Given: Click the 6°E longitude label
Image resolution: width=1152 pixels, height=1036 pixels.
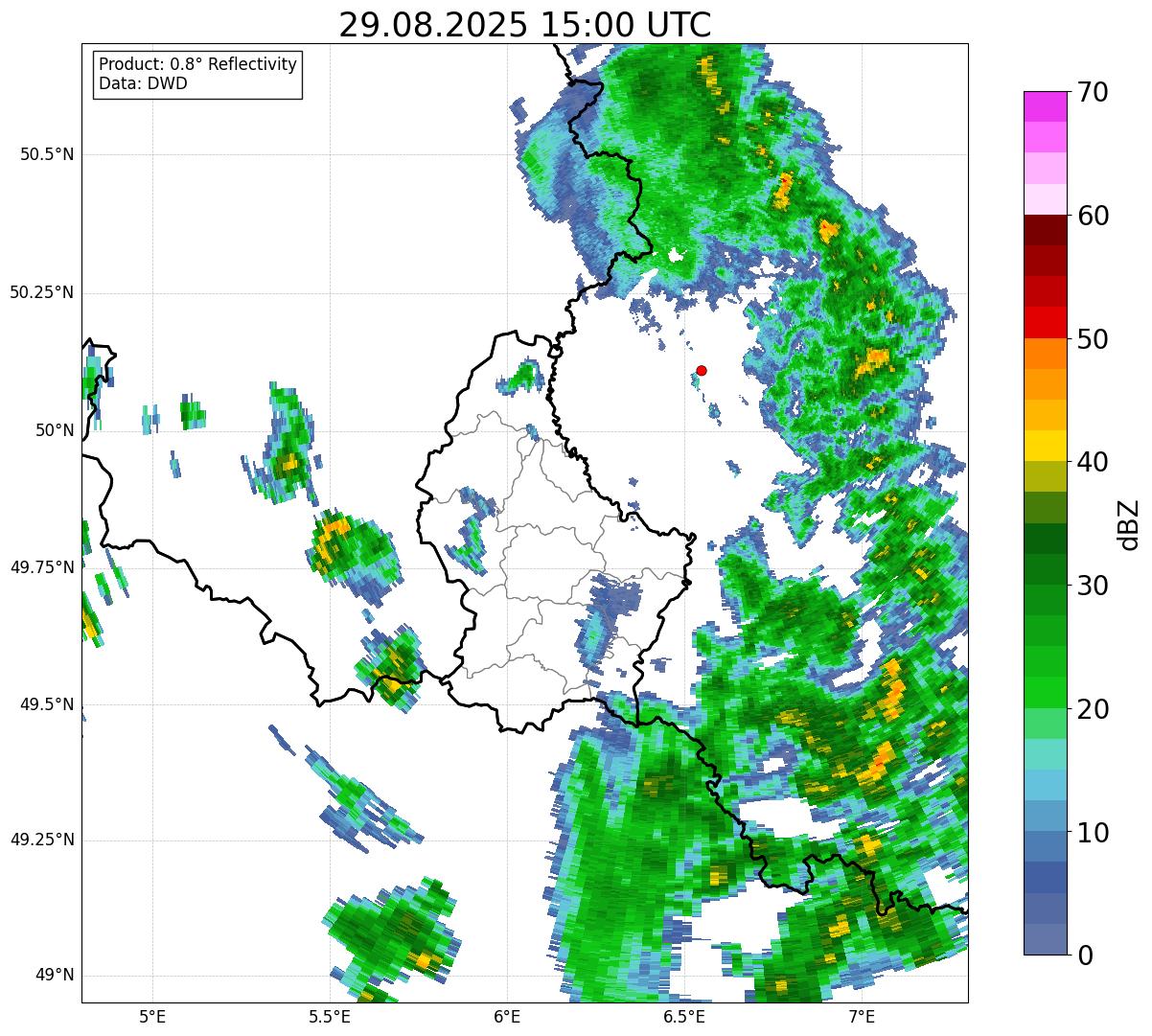Looking at the screenshot, I should pyautogui.click(x=507, y=1016).
